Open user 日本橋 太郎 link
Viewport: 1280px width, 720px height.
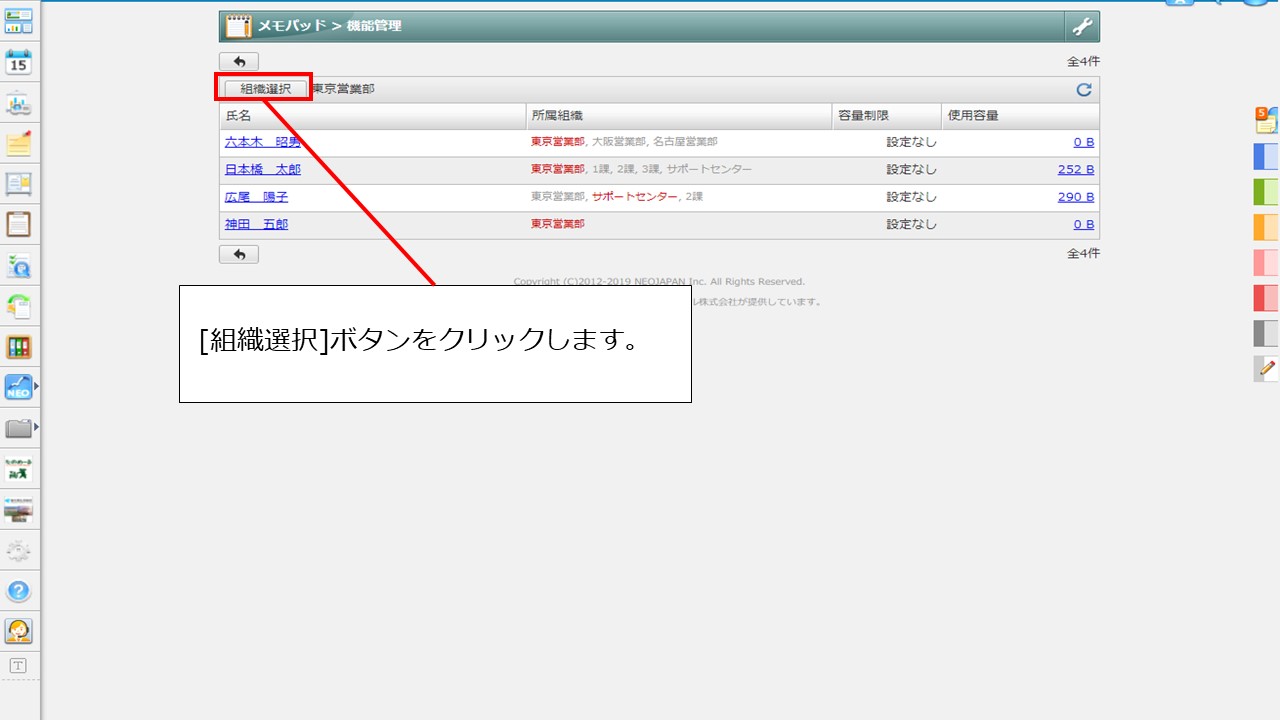262,170
